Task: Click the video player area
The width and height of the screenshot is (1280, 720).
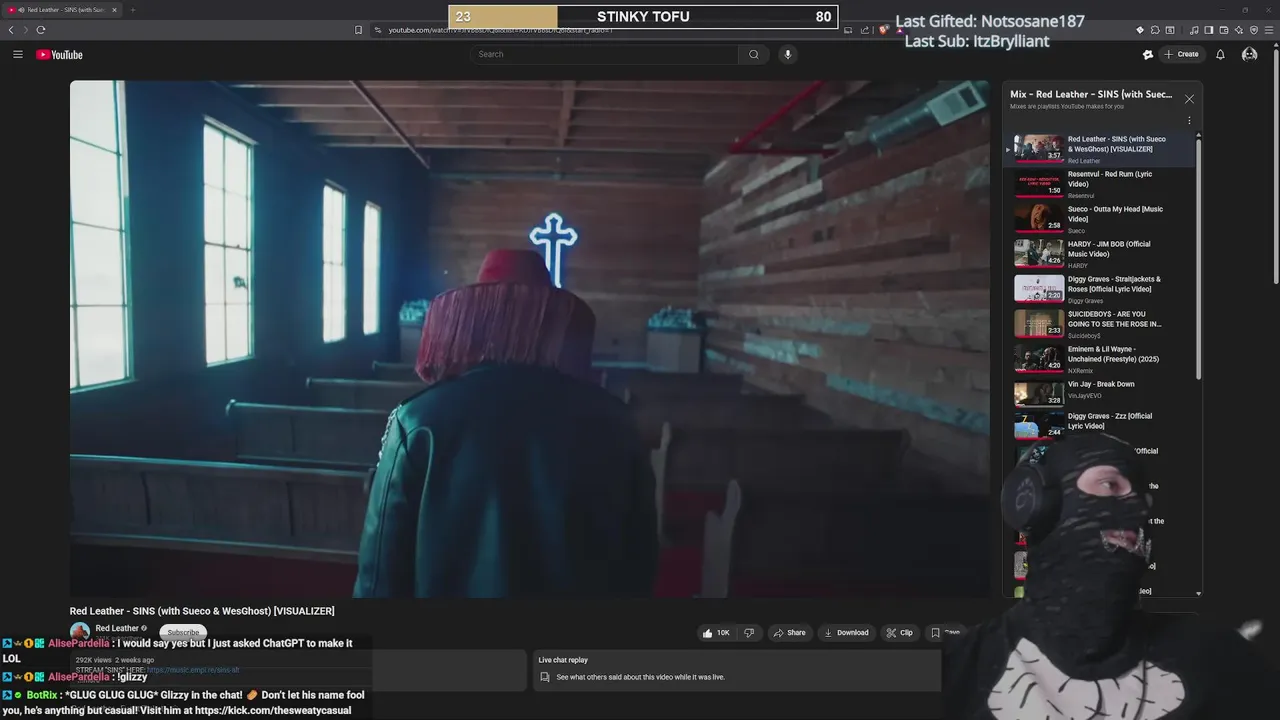Action: tap(529, 339)
